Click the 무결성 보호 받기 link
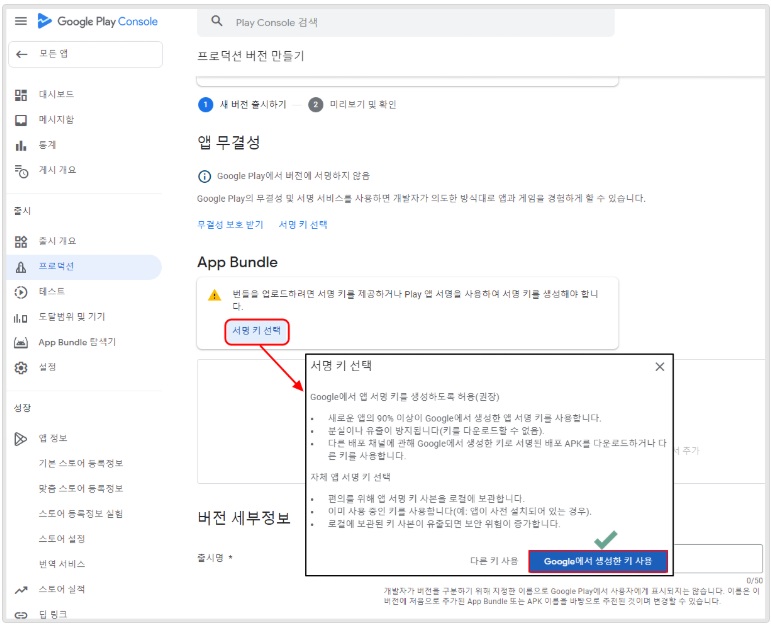The width and height of the screenshot is (771, 624). (x=230, y=225)
